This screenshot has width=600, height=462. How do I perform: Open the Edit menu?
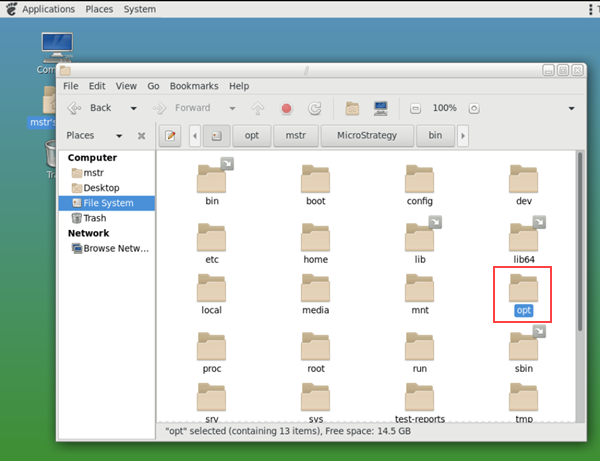(x=97, y=86)
